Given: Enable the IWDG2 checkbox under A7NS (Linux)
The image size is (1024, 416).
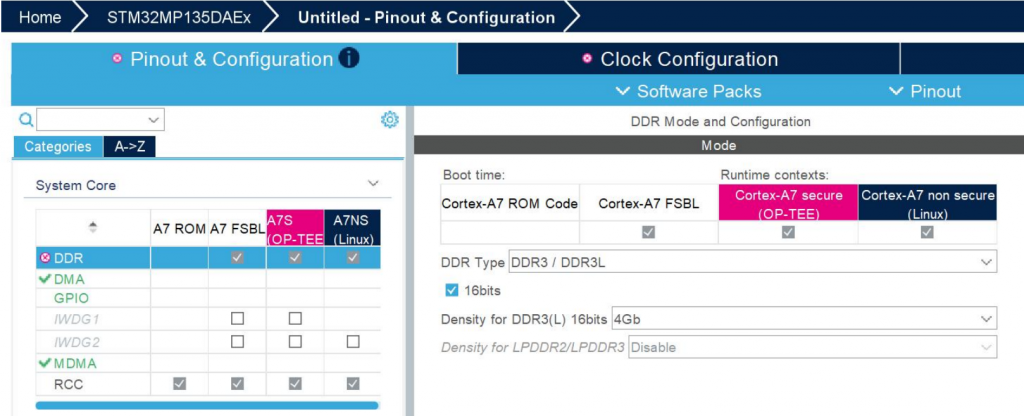Looking at the screenshot, I should coord(352,341).
